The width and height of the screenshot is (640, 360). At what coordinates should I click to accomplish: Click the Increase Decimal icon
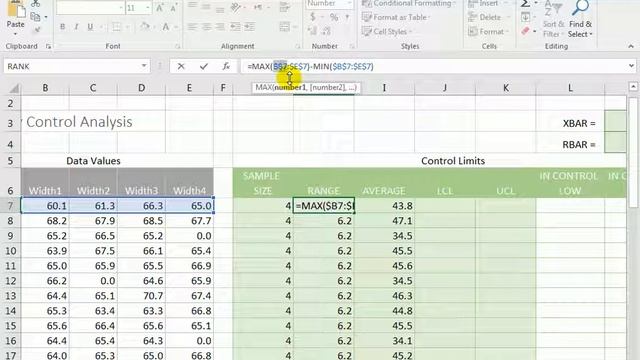(x=312, y=31)
